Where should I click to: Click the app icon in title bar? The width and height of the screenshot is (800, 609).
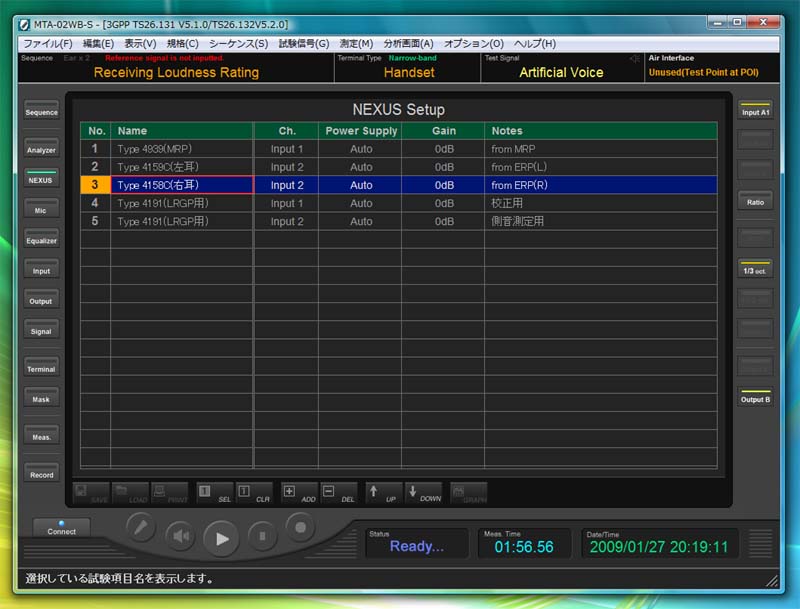pyautogui.click(x=24, y=24)
